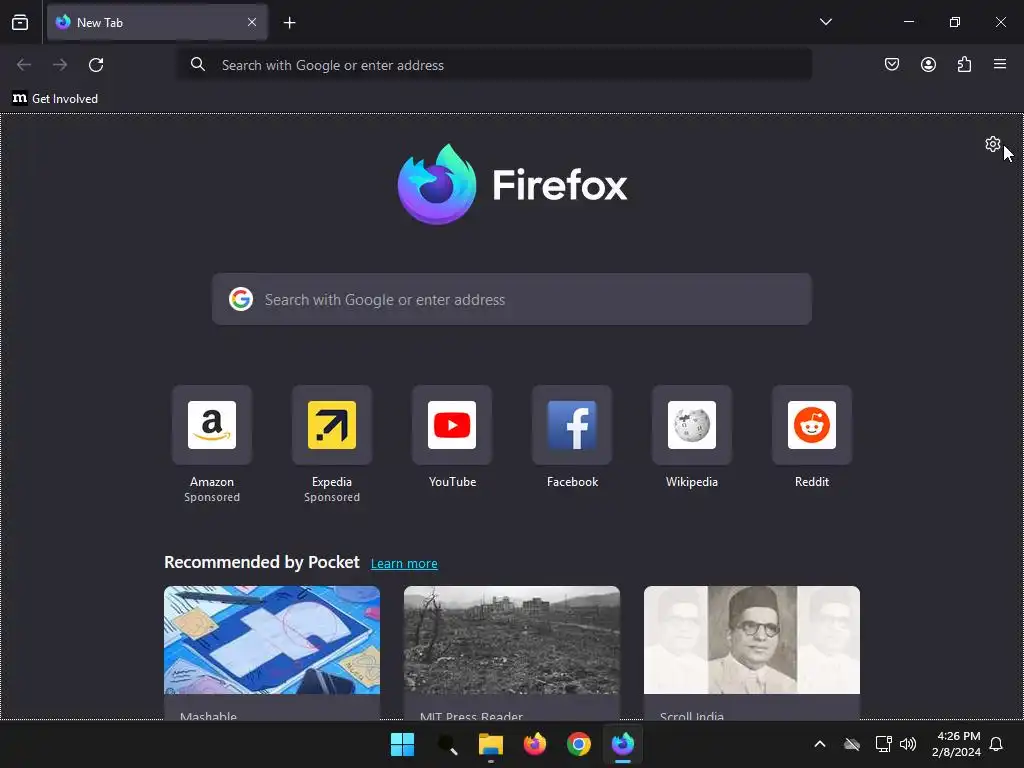
Task: Open File Explorer from taskbar
Action: (490, 744)
